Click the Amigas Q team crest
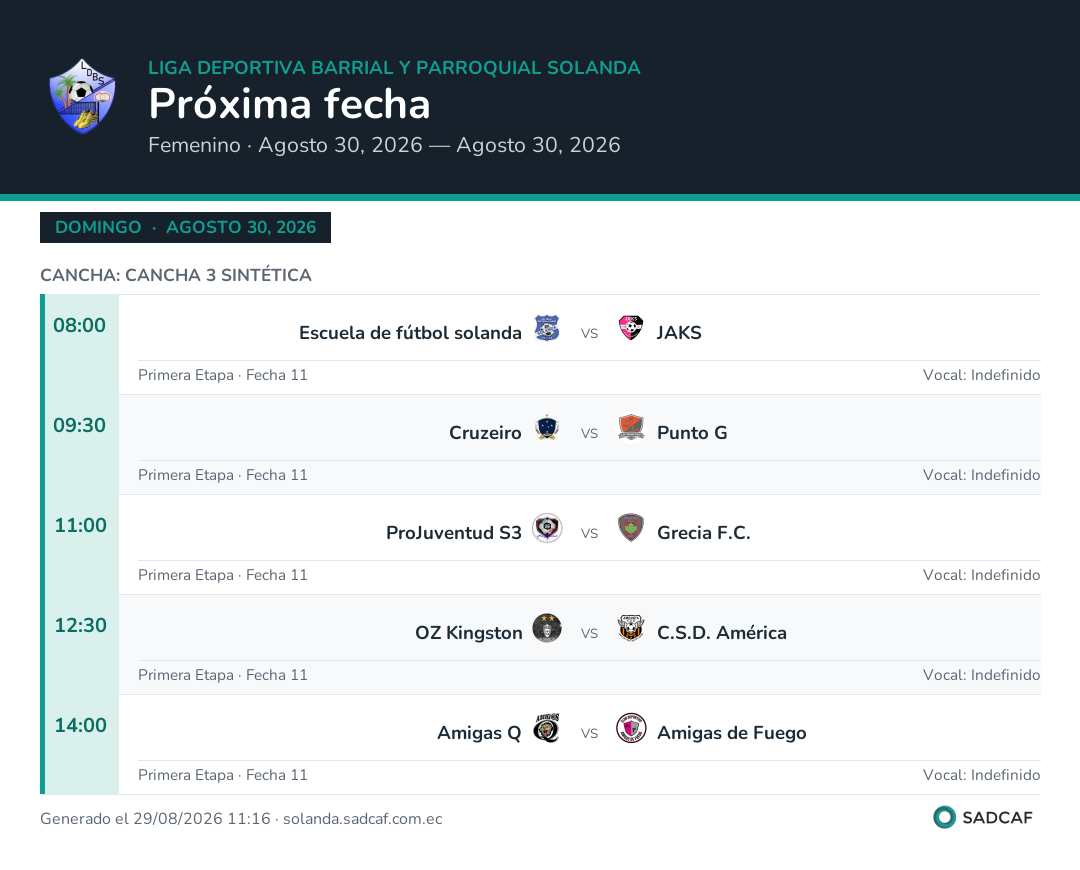 coord(547,728)
